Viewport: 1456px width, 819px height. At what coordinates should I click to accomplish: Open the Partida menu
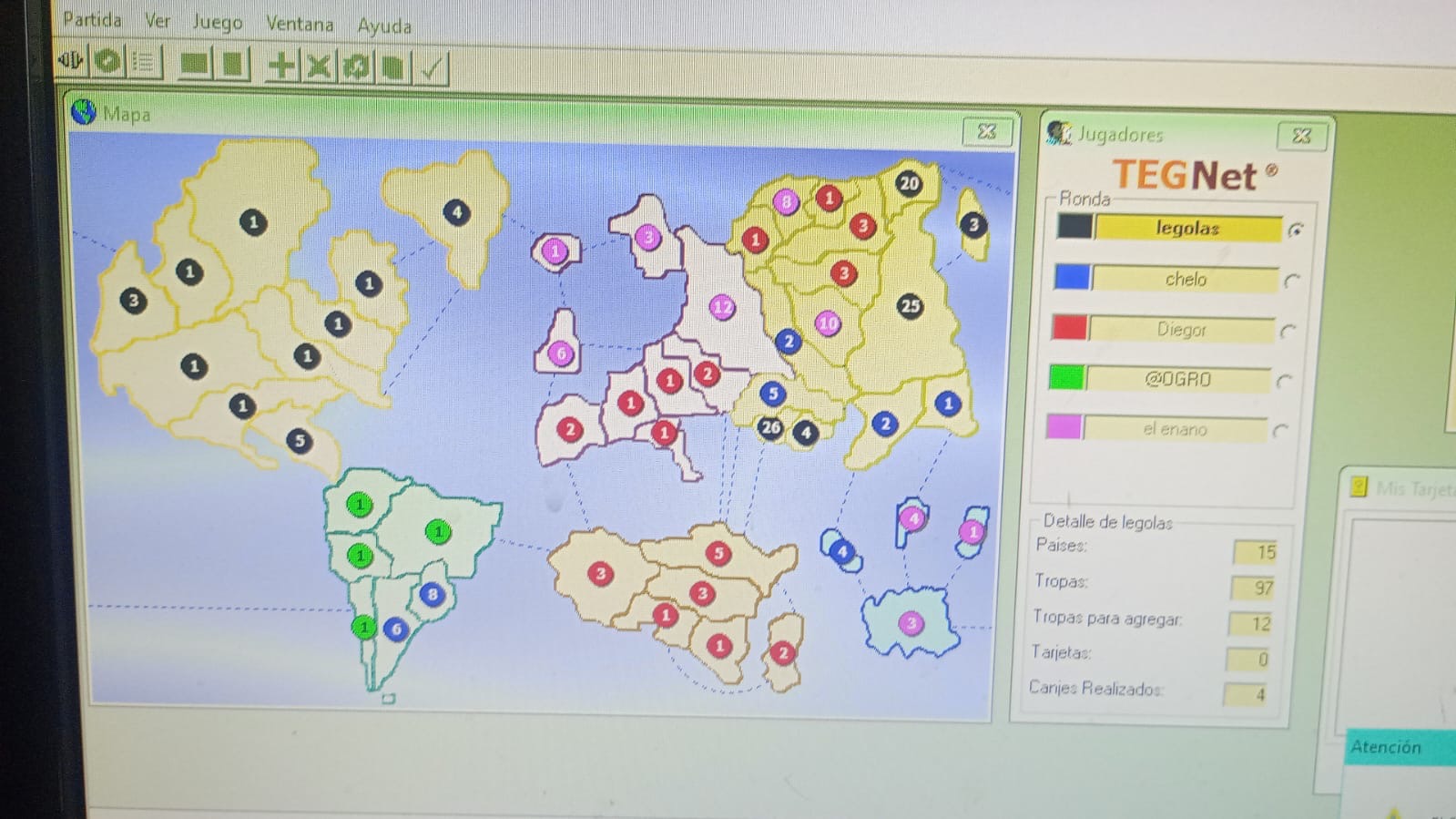(92, 19)
